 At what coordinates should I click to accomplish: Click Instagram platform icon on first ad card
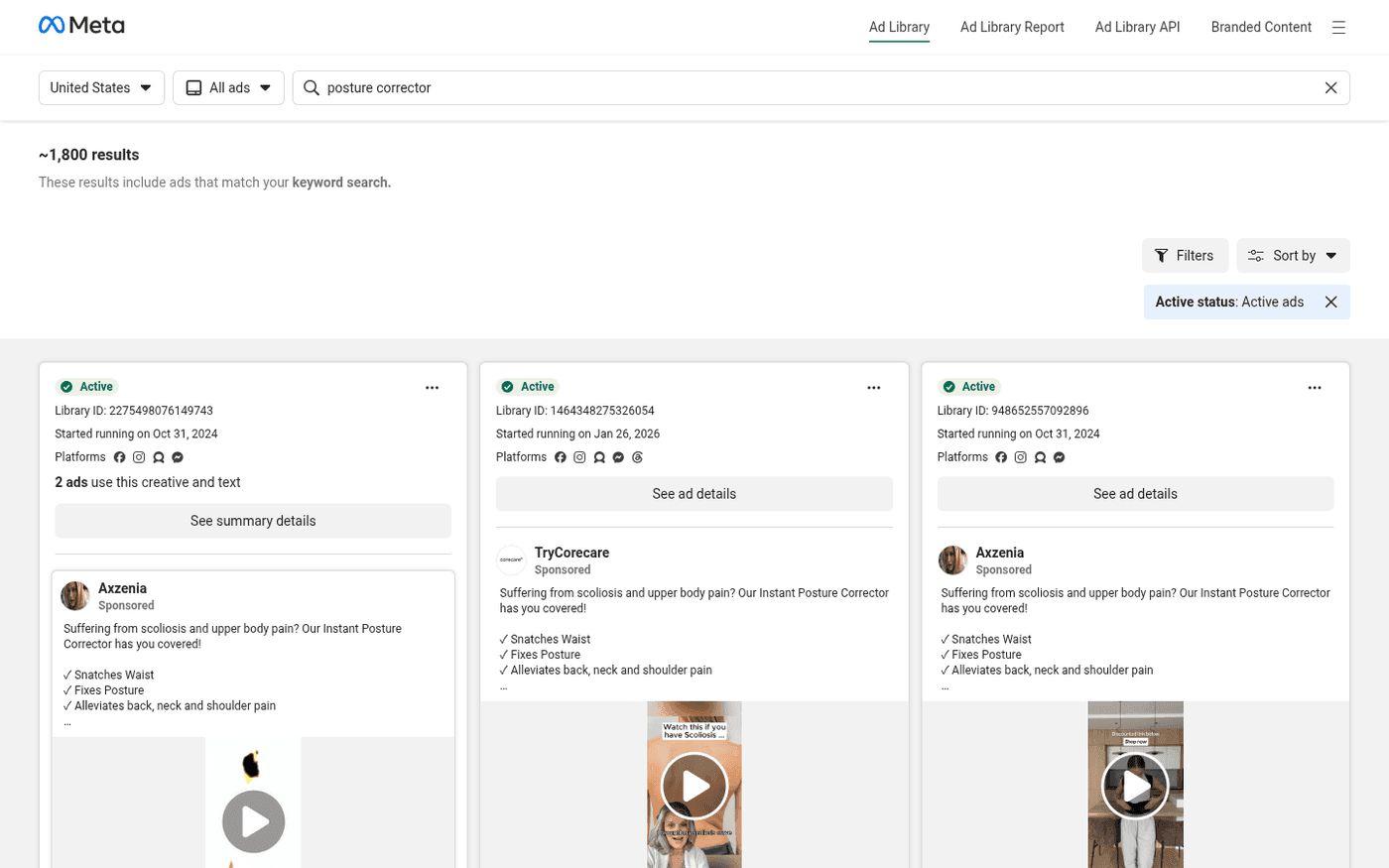tap(139, 457)
